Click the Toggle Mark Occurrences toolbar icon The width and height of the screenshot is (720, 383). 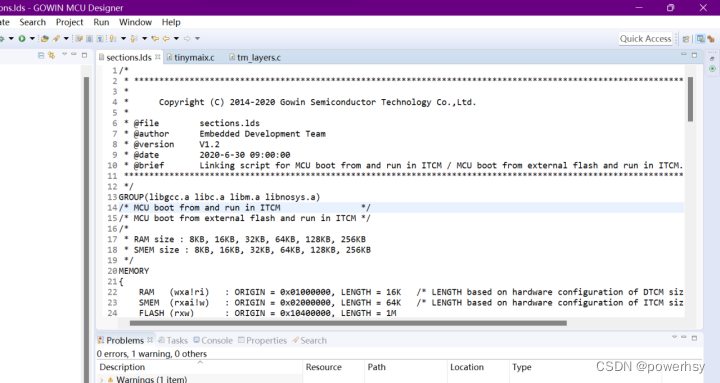pyautogui.click(x=79, y=39)
